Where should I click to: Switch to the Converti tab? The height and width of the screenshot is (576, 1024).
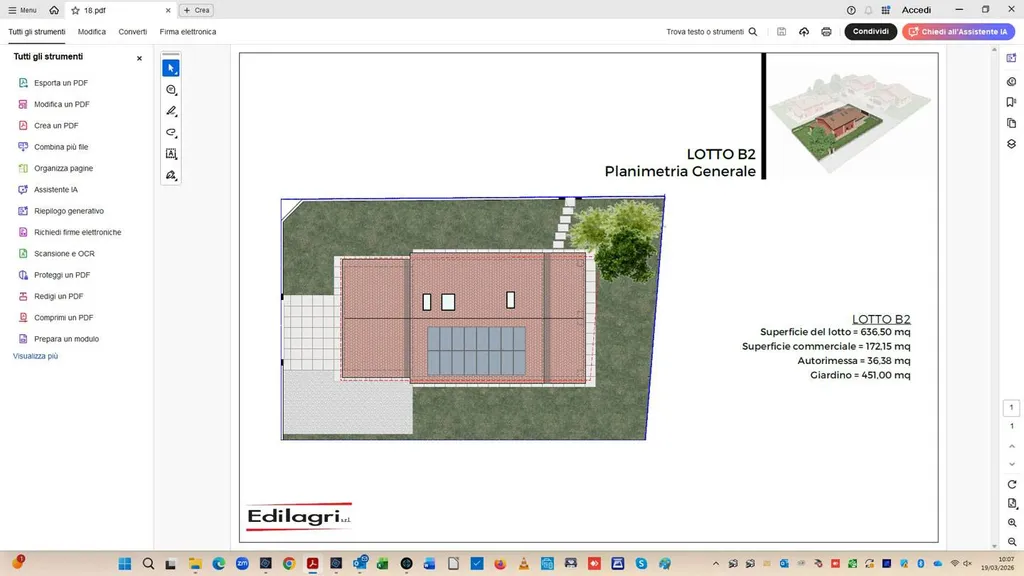coord(132,32)
